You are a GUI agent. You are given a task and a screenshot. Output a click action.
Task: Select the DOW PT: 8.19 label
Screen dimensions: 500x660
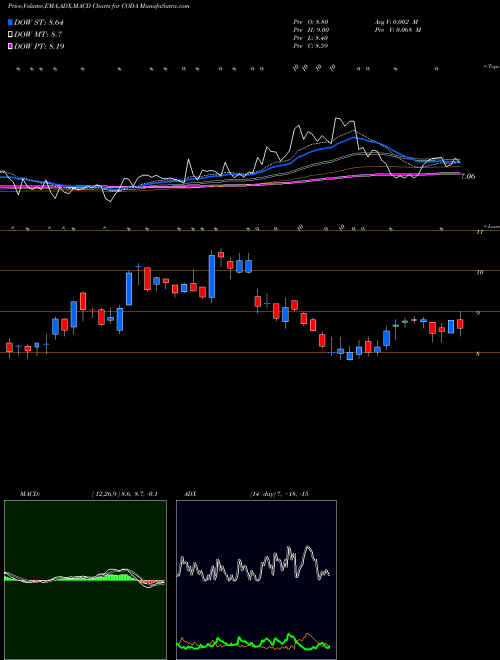[x=39, y=46]
